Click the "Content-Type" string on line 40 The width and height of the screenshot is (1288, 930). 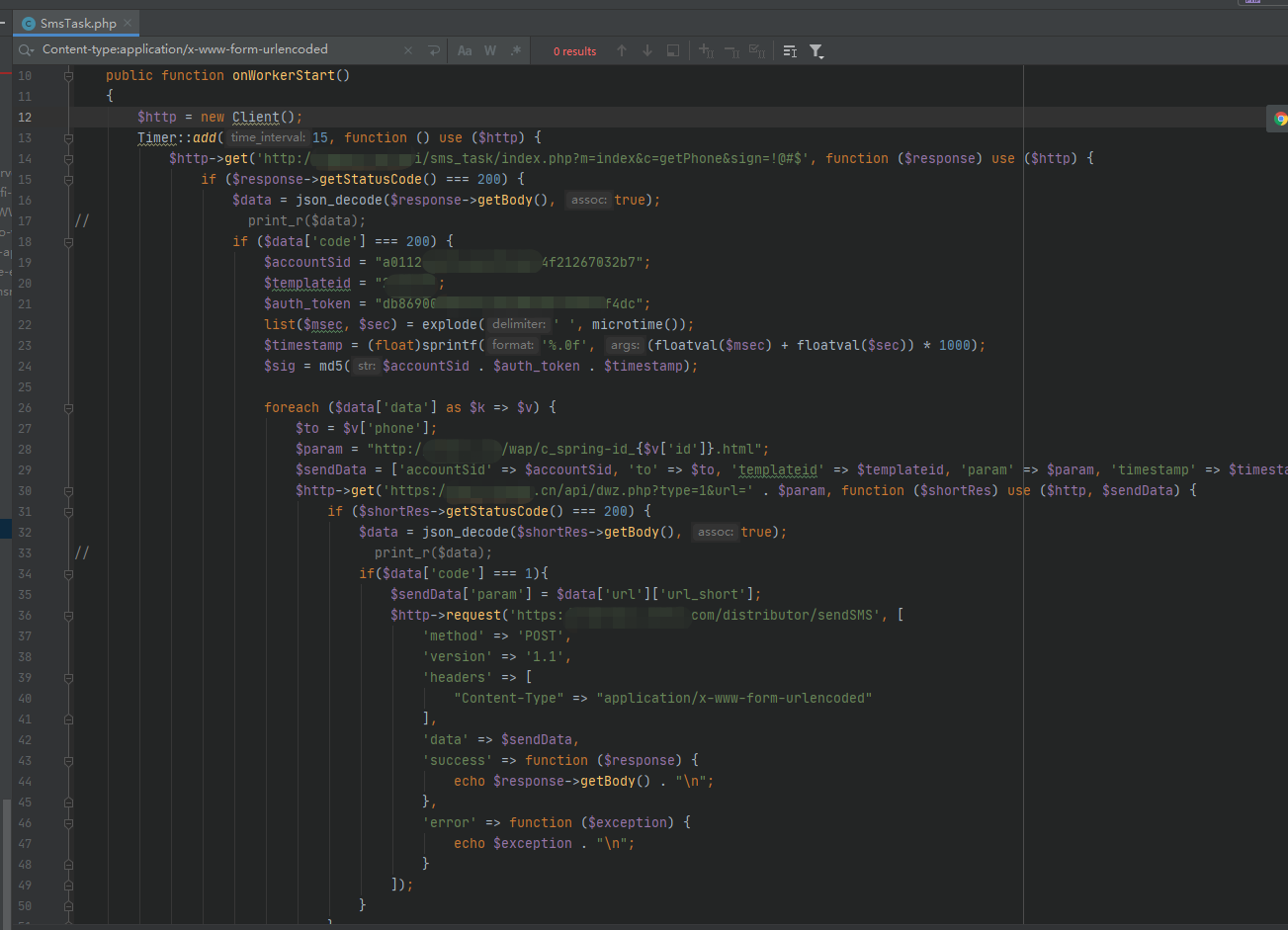pyautogui.click(x=509, y=698)
